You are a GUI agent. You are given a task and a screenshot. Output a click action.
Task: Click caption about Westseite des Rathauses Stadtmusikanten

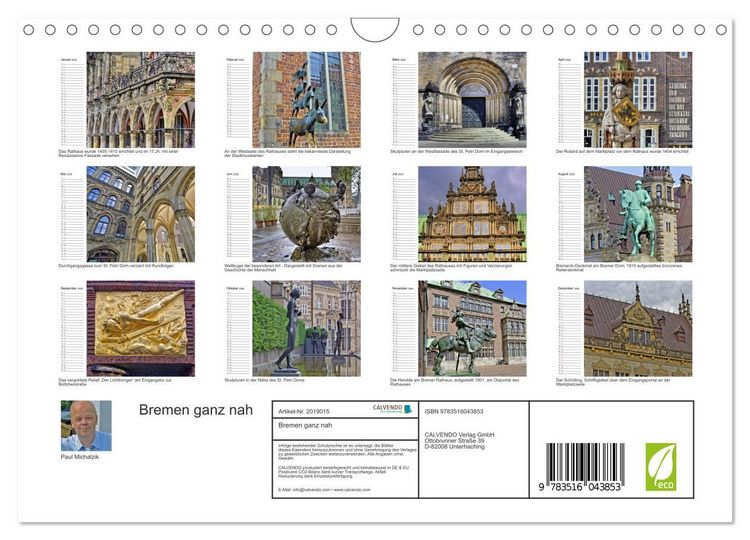click(287, 153)
